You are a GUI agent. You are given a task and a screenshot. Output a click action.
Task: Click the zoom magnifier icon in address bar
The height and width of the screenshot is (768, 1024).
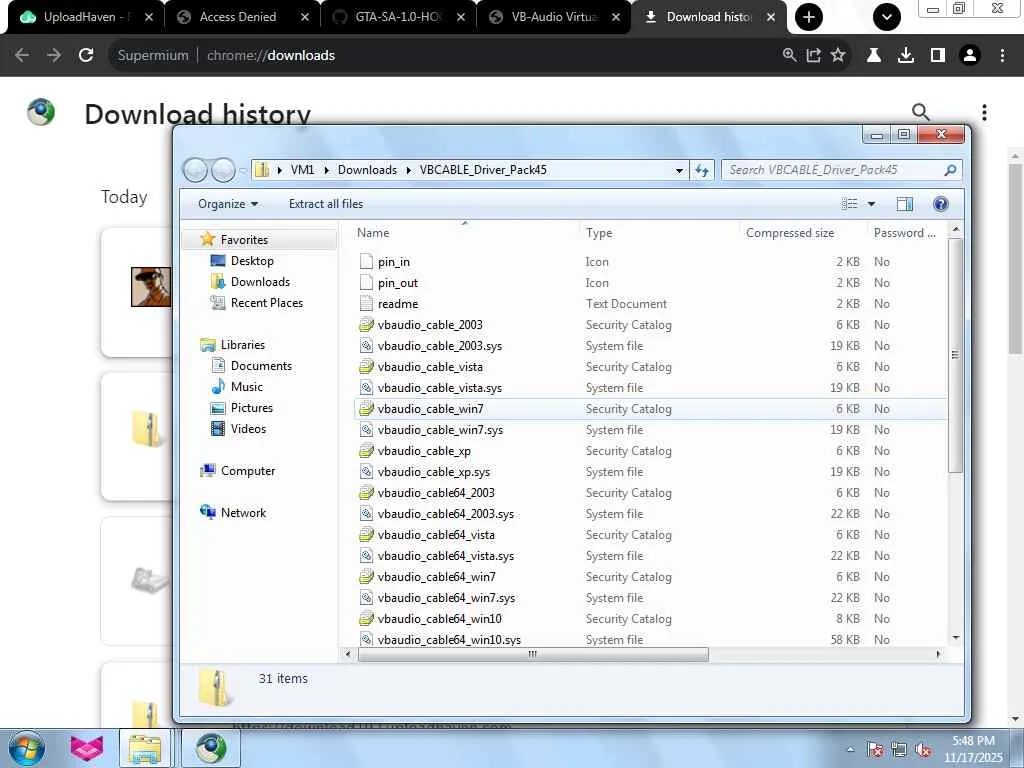(x=790, y=56)
